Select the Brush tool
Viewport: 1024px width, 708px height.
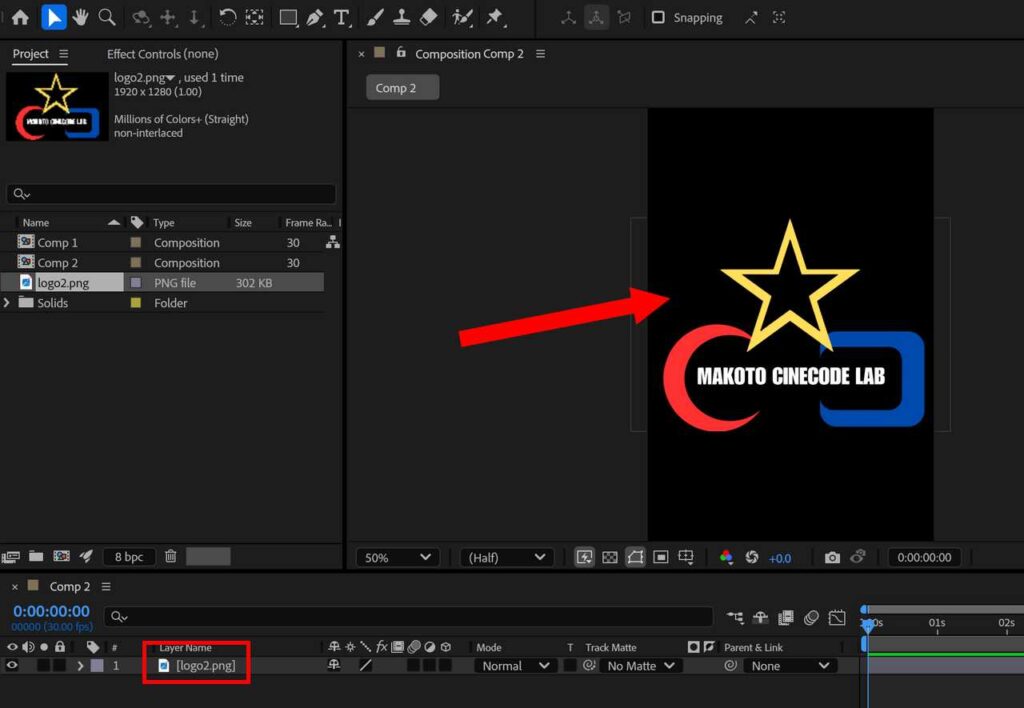point(374,18)
